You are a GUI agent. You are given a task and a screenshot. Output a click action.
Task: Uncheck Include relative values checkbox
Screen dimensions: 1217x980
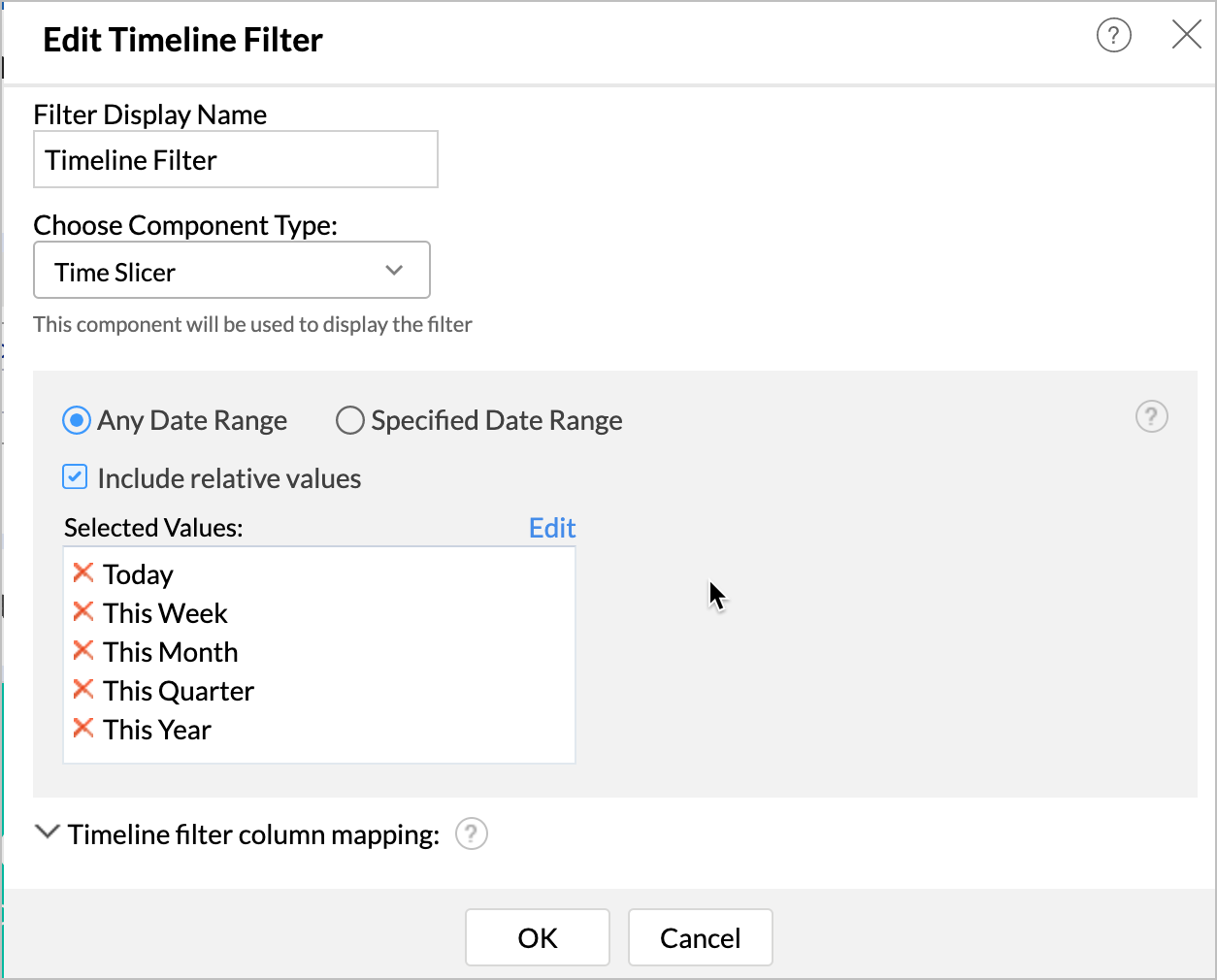[75, 477]
